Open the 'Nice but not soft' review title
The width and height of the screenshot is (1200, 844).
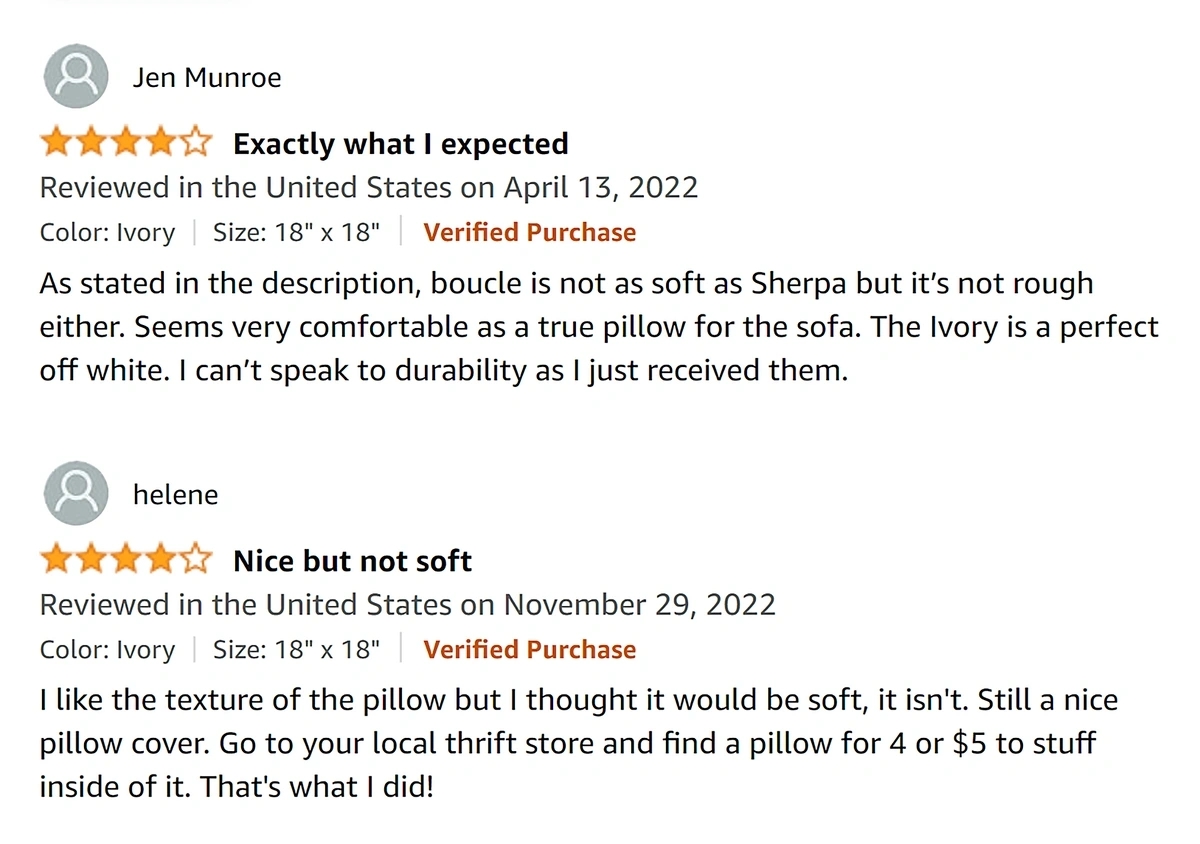coord(352,561)
